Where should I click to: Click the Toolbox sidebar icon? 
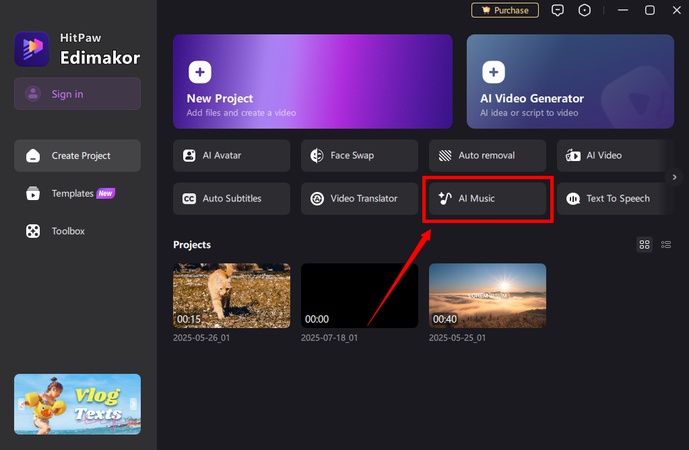tap(33, 231)
